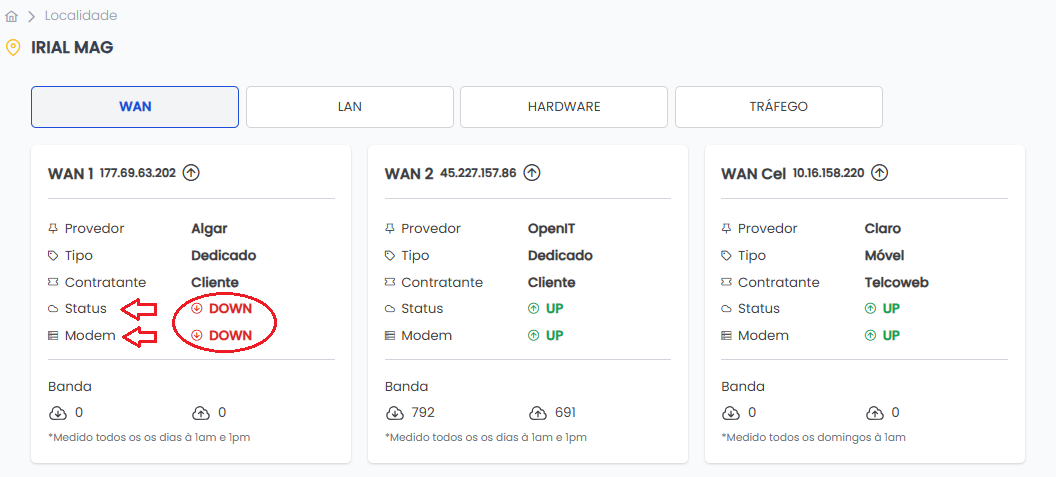Click the up-arrow icon next to WAN 2 IP
The image size is (1056, 477).
tap(532, 173)
